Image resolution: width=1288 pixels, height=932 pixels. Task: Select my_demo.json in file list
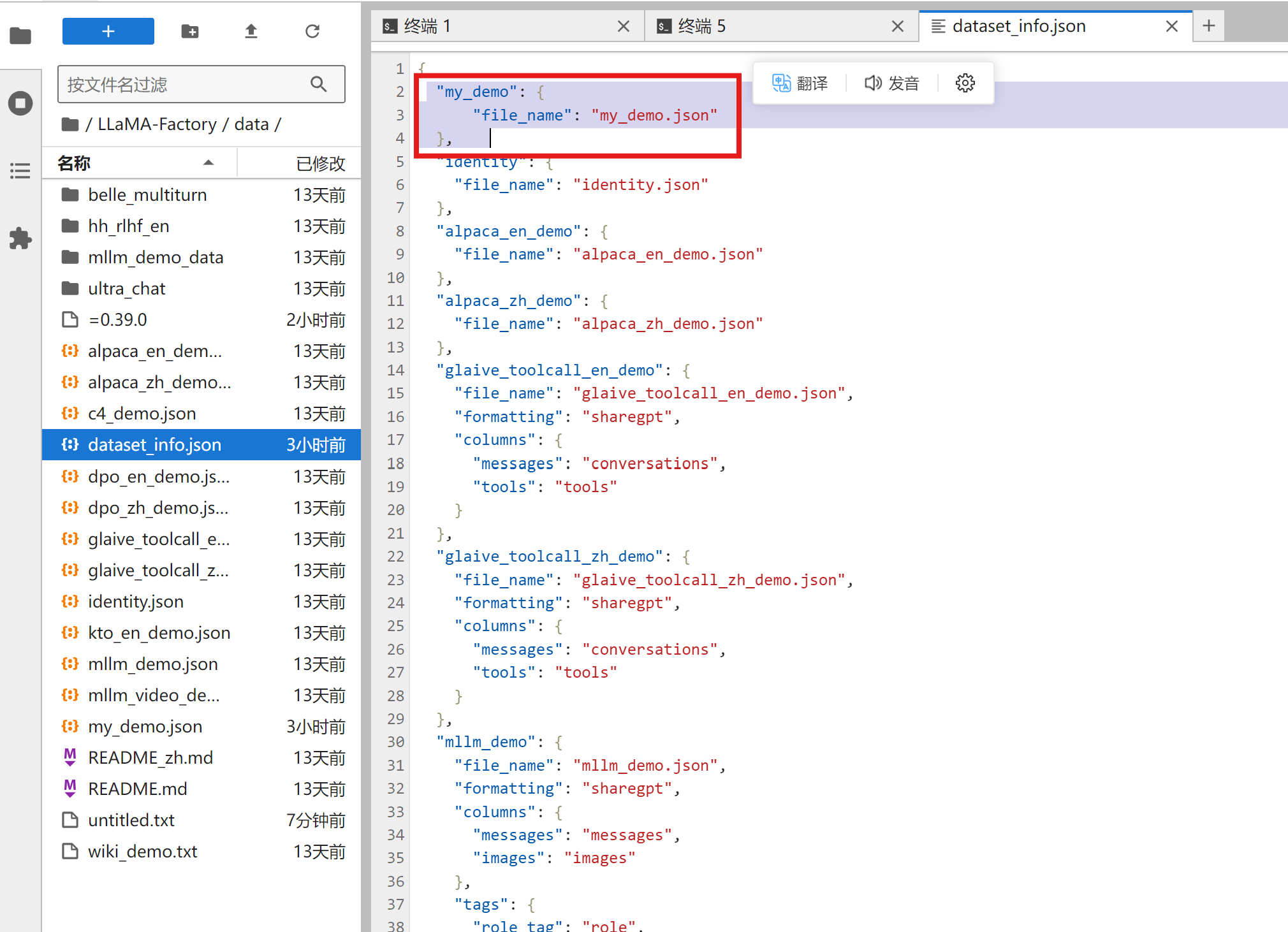(201, 727)
